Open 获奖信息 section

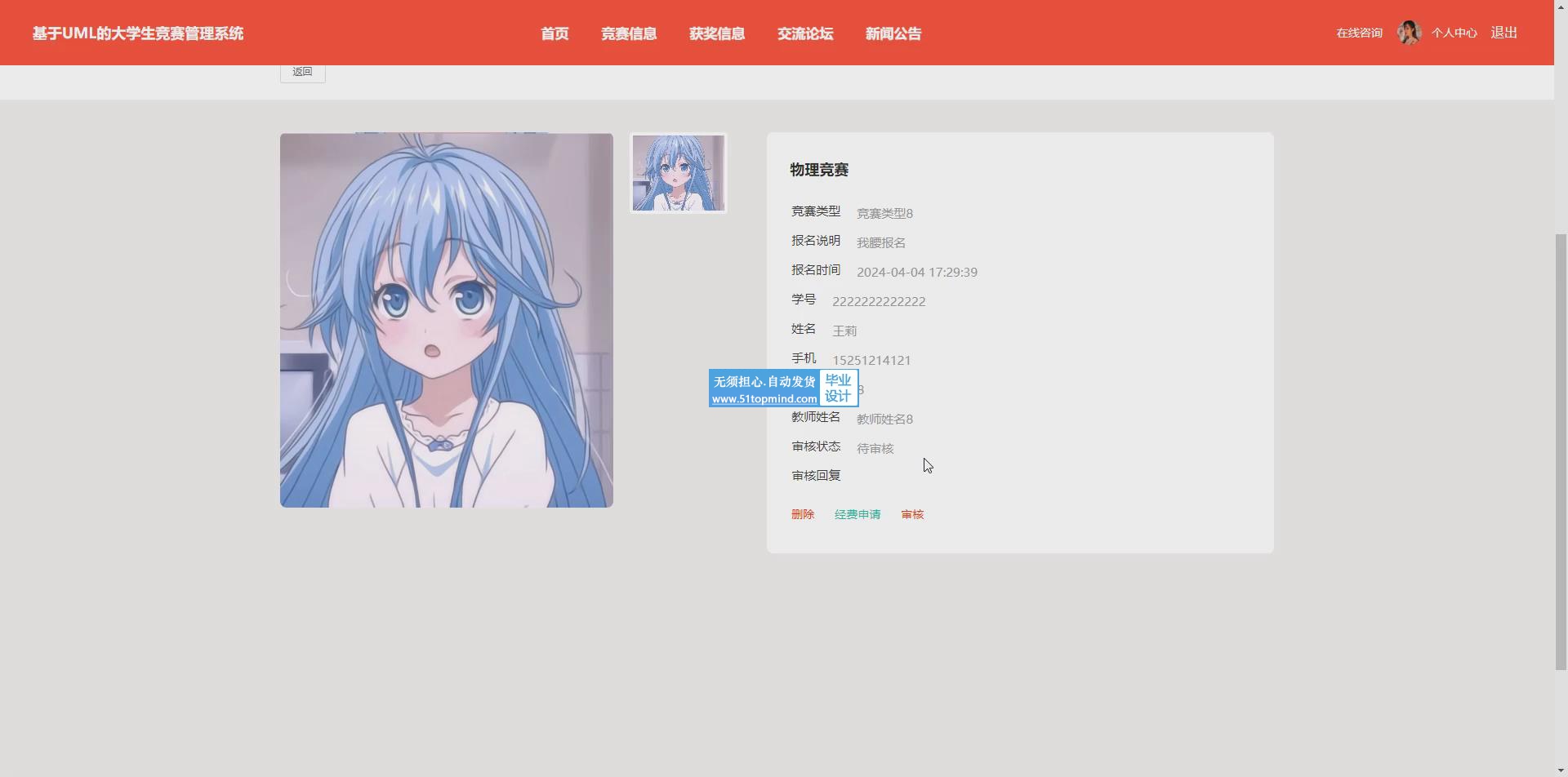(717, 33)
